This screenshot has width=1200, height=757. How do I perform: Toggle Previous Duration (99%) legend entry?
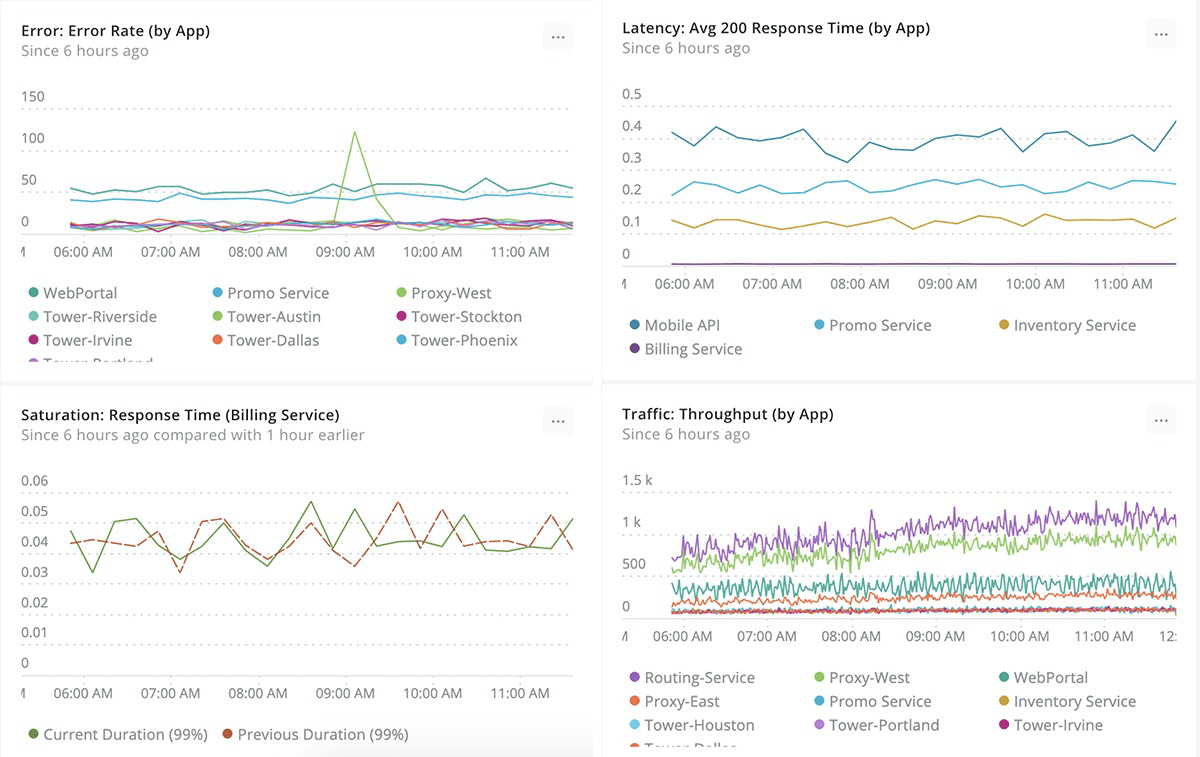315,734
